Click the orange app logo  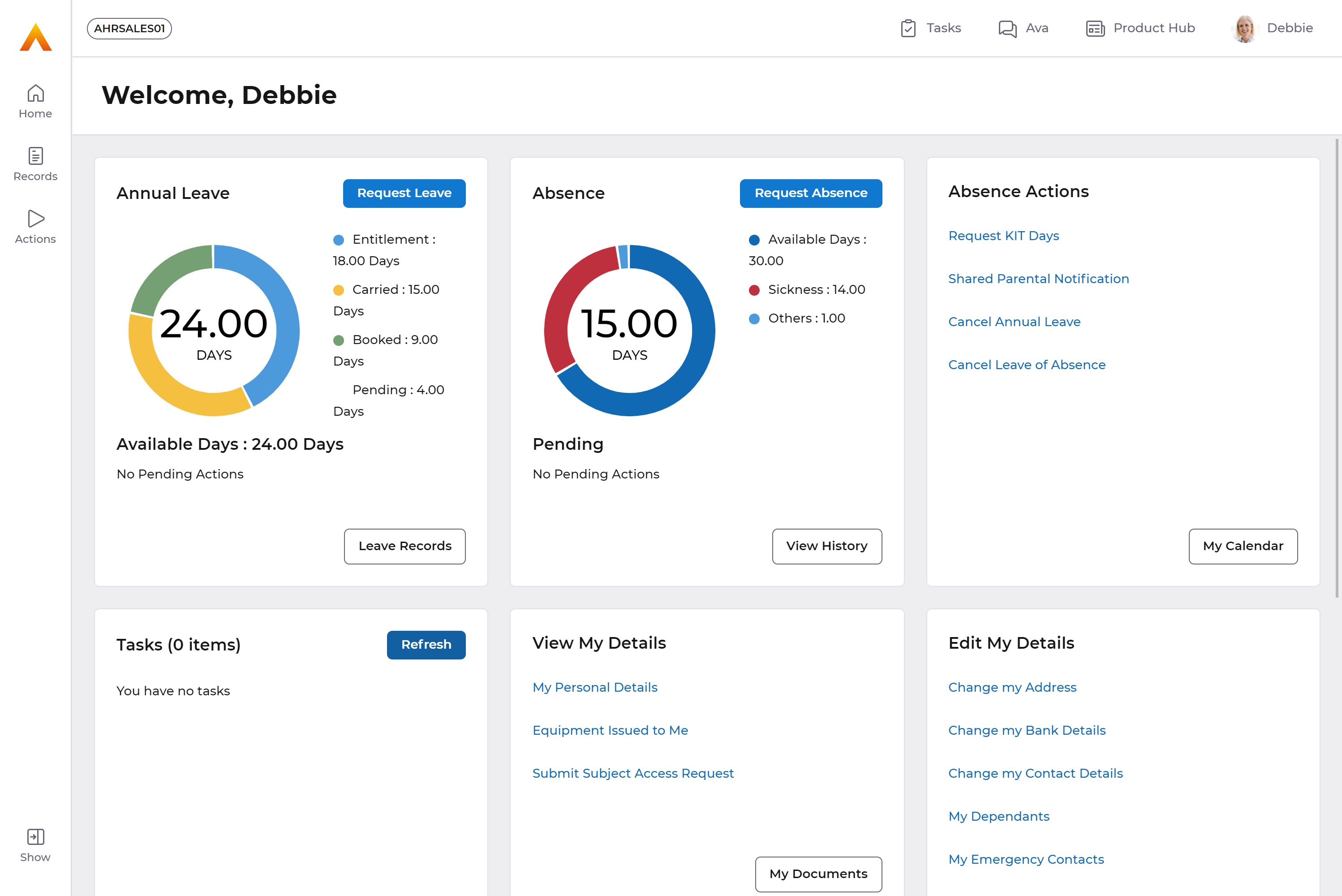[35, 37]
